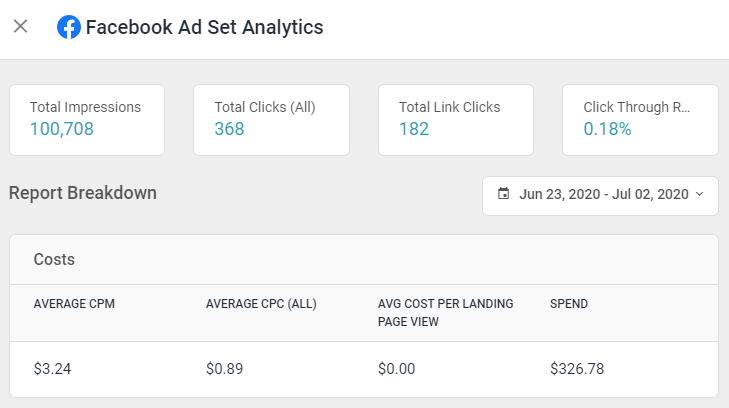729x408 pixels.
Task: Click the $326.78 spend value
Action: pyautogui.click(x=577, y=369)
